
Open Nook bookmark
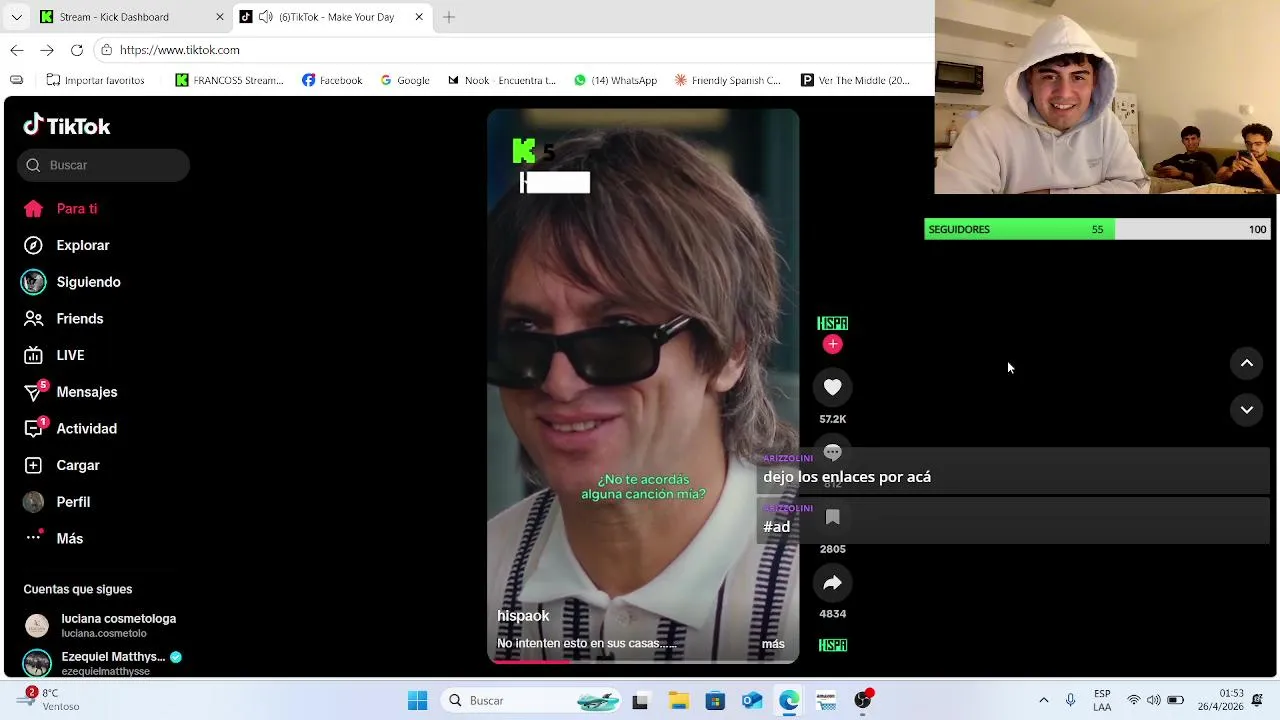(501, 80)
